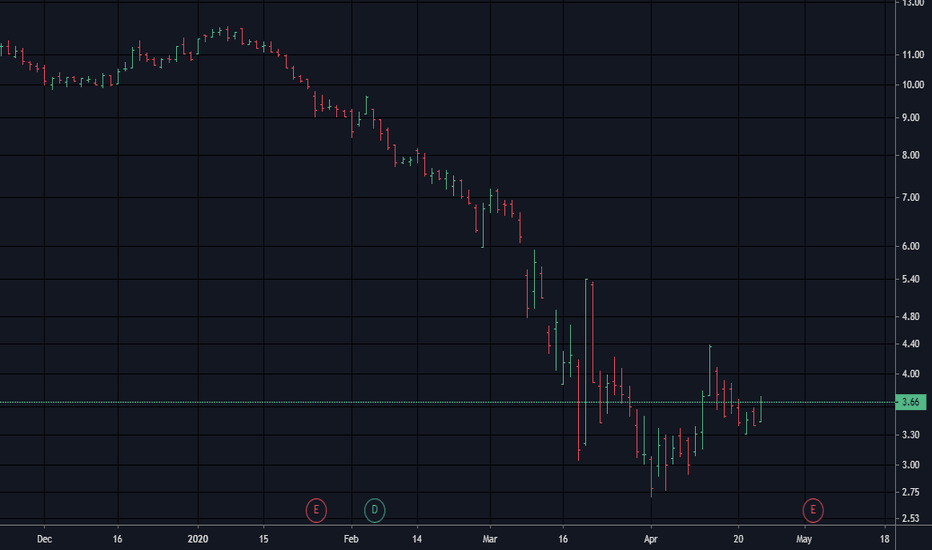932x550 pixels.
Task: Click the 4.40 price axis label
Action: point(911,344)
